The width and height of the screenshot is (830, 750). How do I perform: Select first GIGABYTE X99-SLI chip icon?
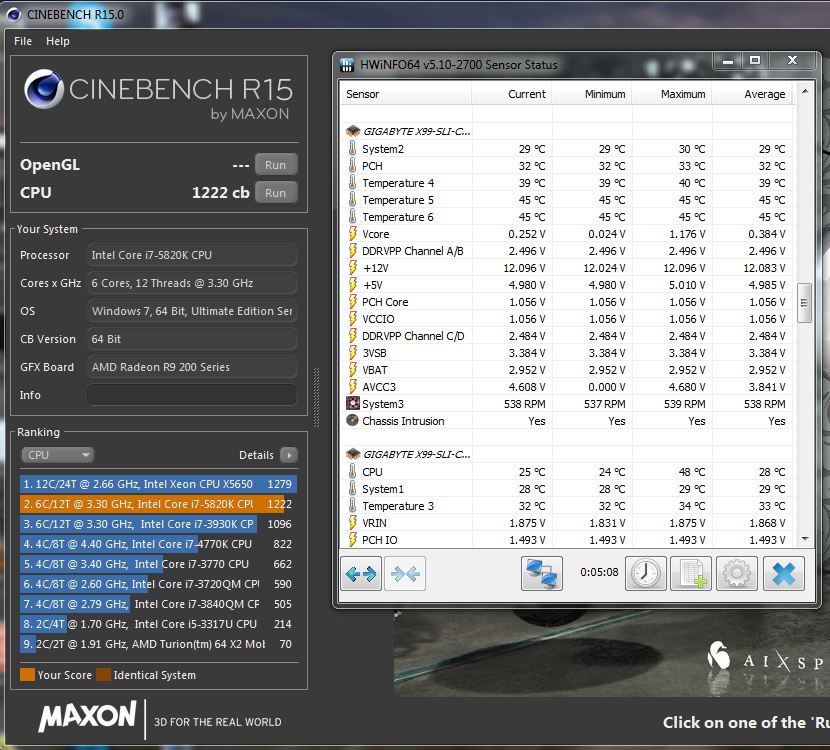(353, 131)
